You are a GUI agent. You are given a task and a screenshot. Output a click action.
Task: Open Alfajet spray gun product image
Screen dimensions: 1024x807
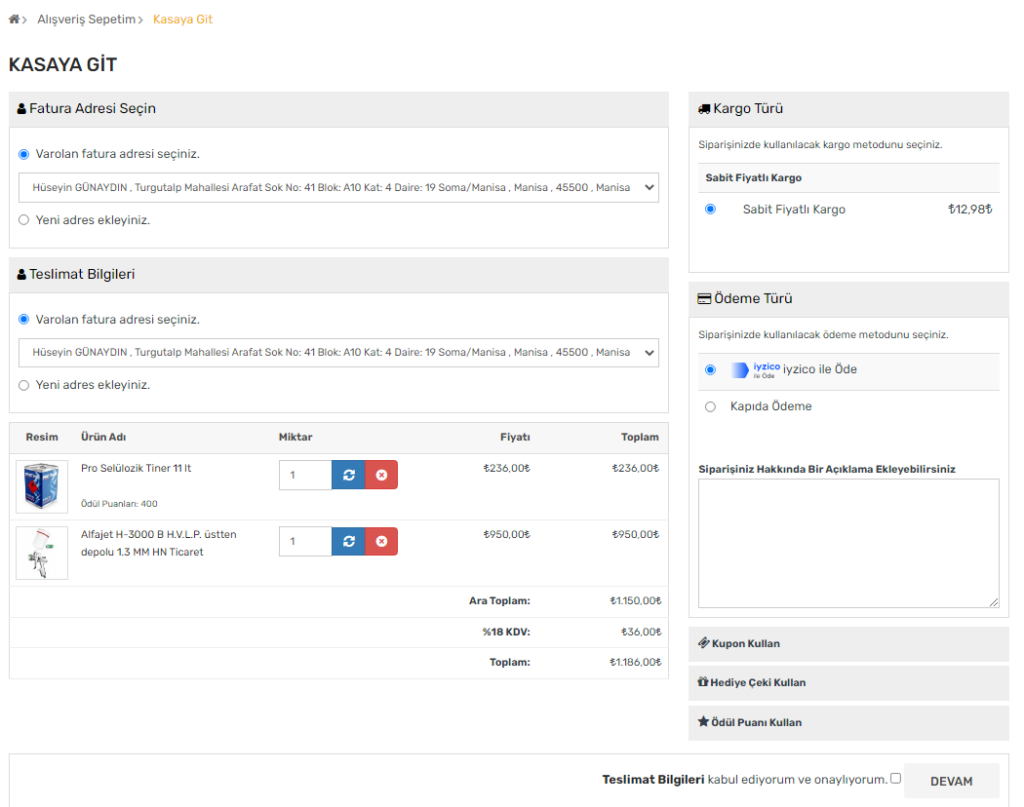click(x=42, y=553)
